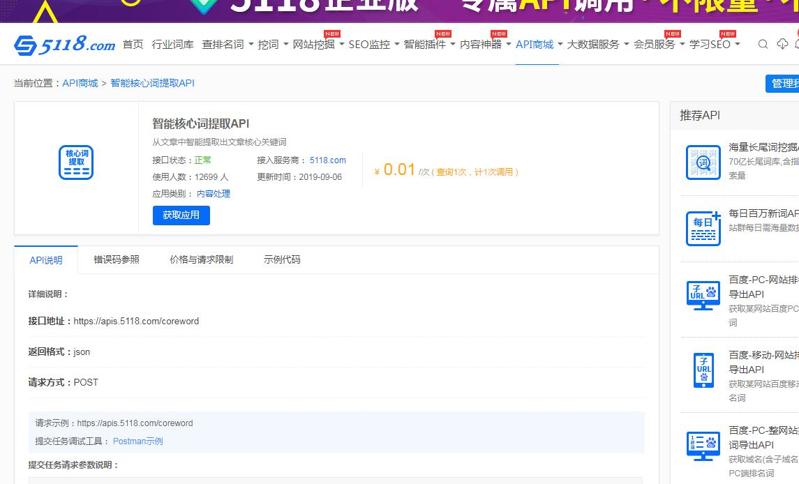The image size is (799, 484).
Task: Open the 5118.com logo homepage
Action: (x=65, y=45)
